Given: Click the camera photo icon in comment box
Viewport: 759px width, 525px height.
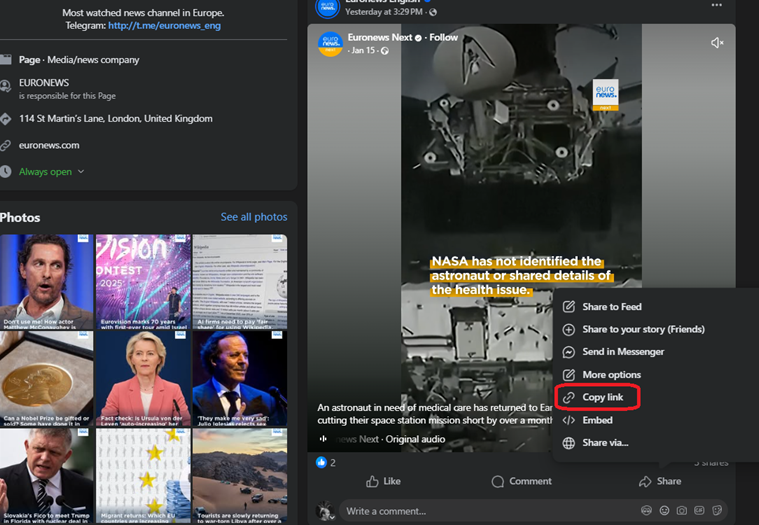Looking at the screenshot, I should pyautogui.click(x=681, y=511).
